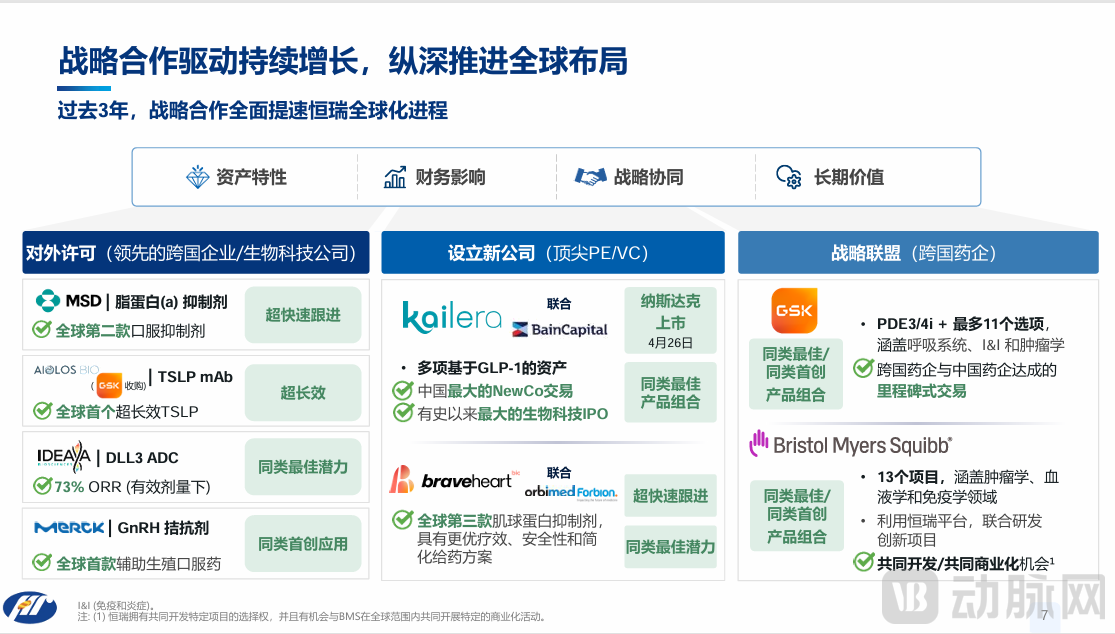Click checkmark next to 全球首款辅助生殖口服药

click(42, 563)
